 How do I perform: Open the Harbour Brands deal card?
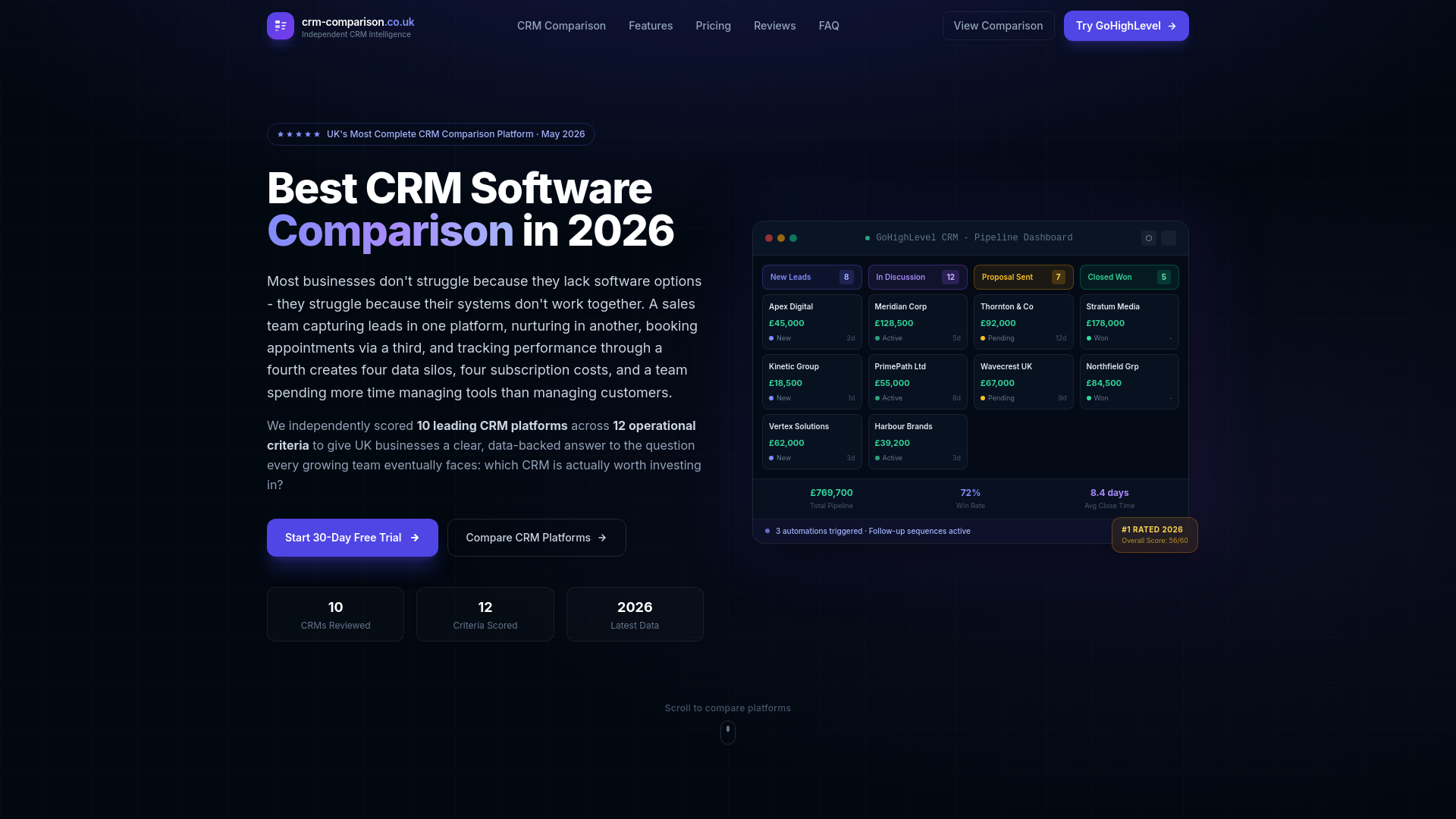918,441
